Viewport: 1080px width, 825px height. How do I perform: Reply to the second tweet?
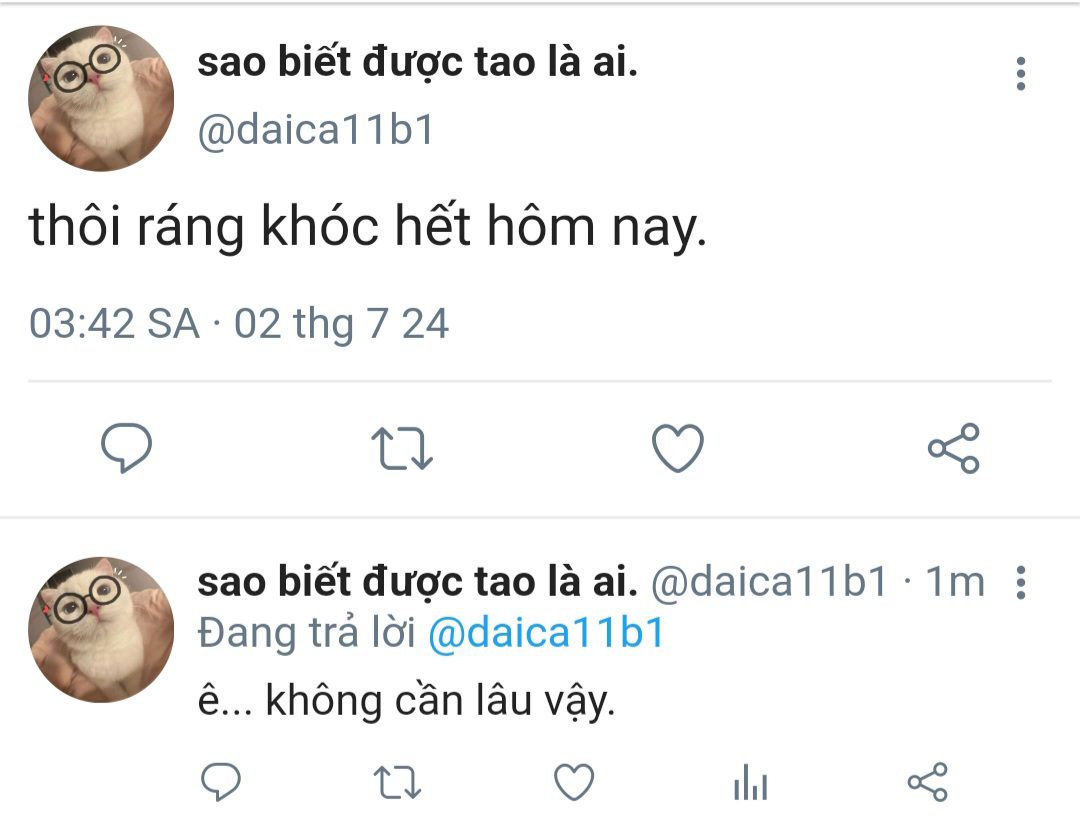(220, 782)
